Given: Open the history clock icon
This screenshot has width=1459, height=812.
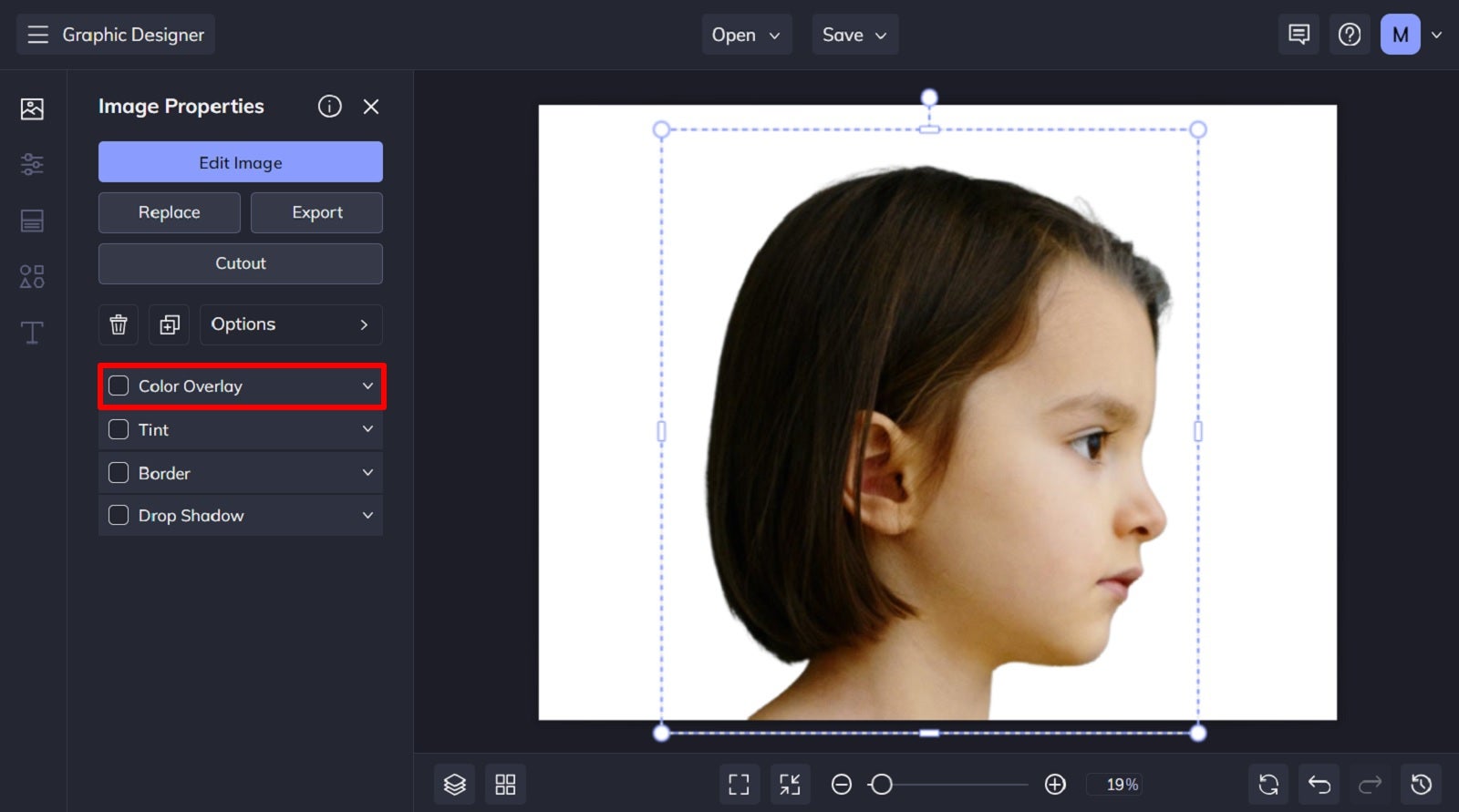Looking at the screenshot, I should pyautogui.click(x=1421, y=784).
